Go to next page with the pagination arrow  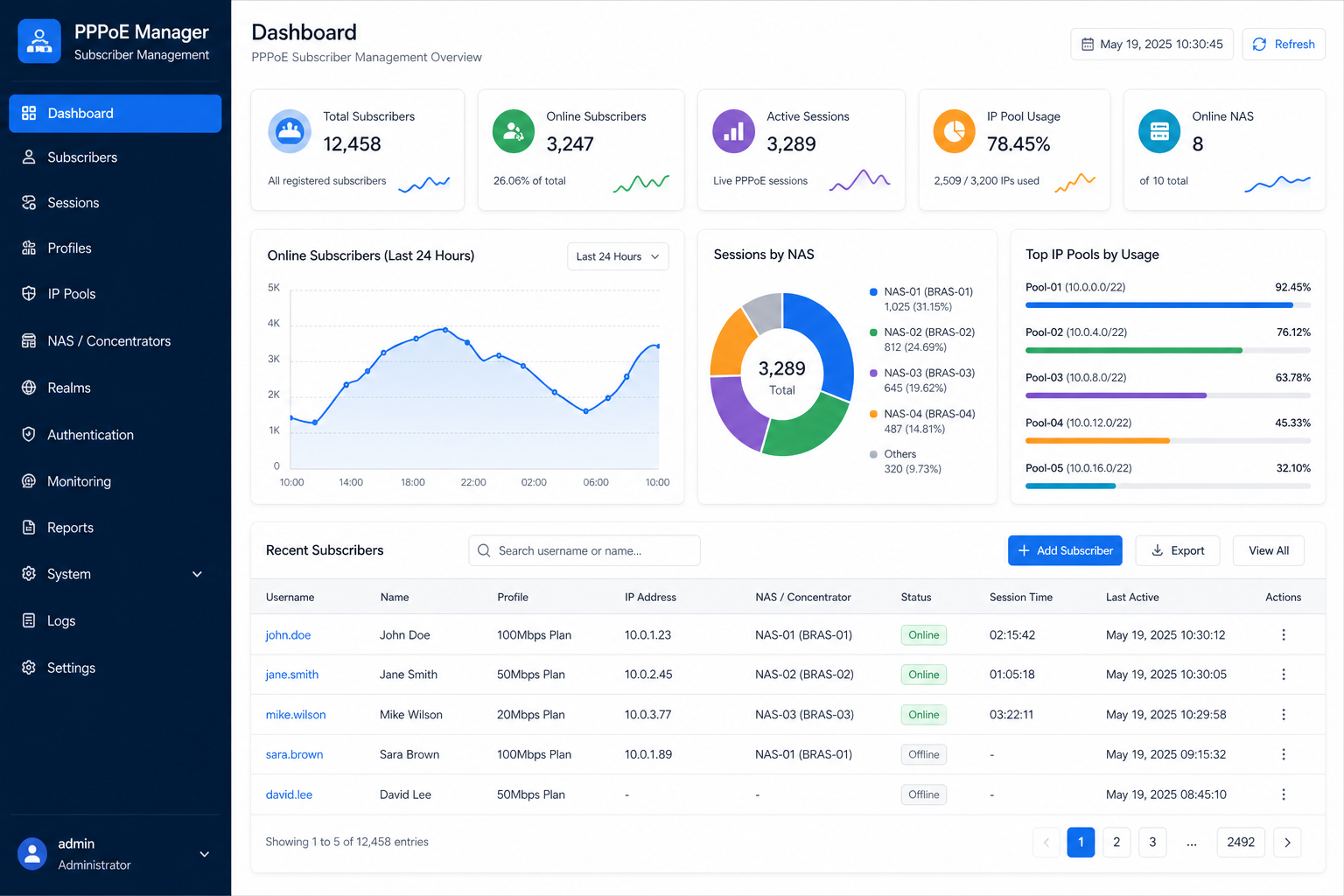pos(1287,842)
